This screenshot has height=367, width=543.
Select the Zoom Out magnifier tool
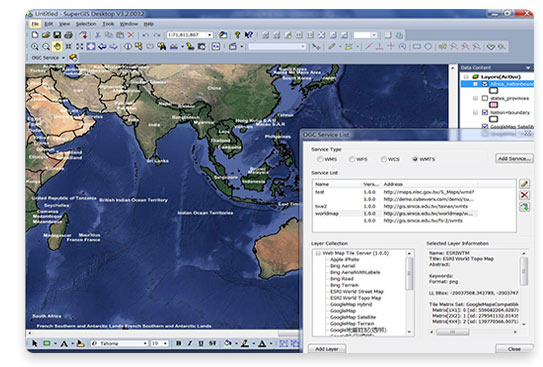click(x=46, y=46)
